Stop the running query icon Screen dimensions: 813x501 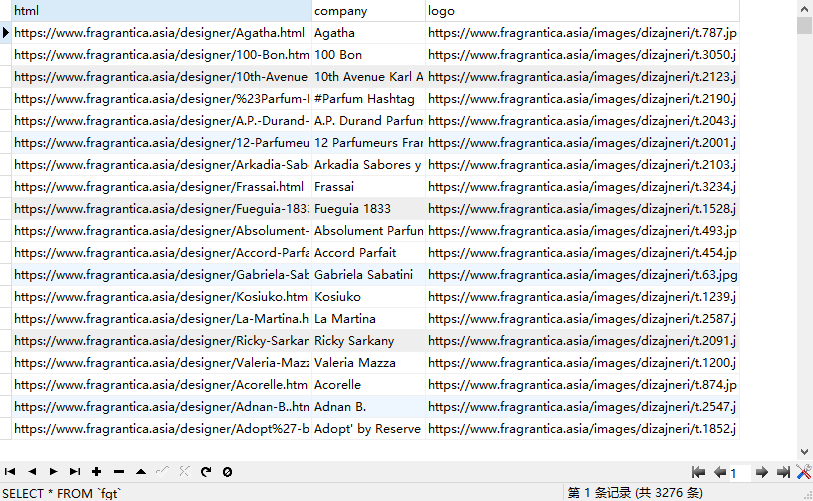coord(227,471)
